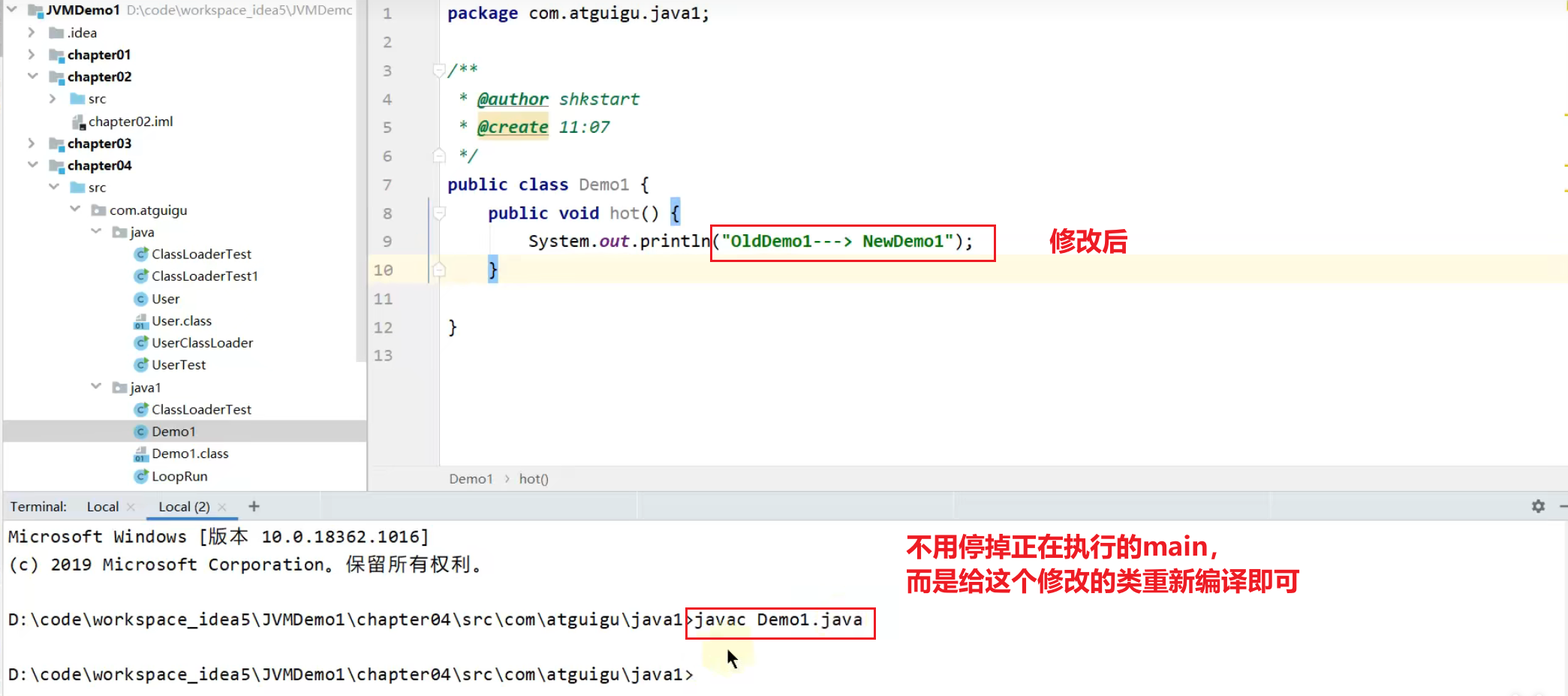Open terminal settings gear

[x=1538, y=506]
